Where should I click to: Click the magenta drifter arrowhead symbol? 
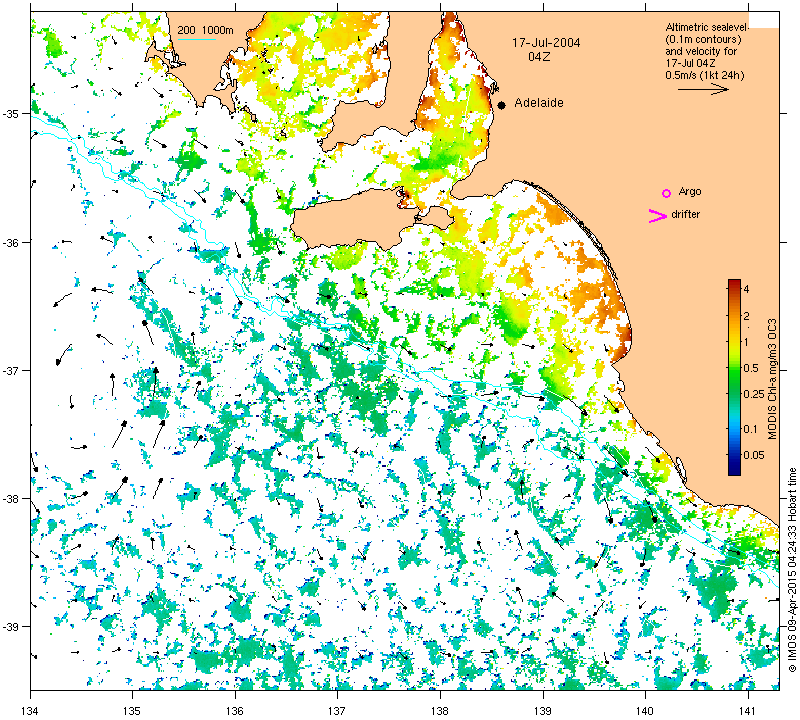[x=658, y=216]
